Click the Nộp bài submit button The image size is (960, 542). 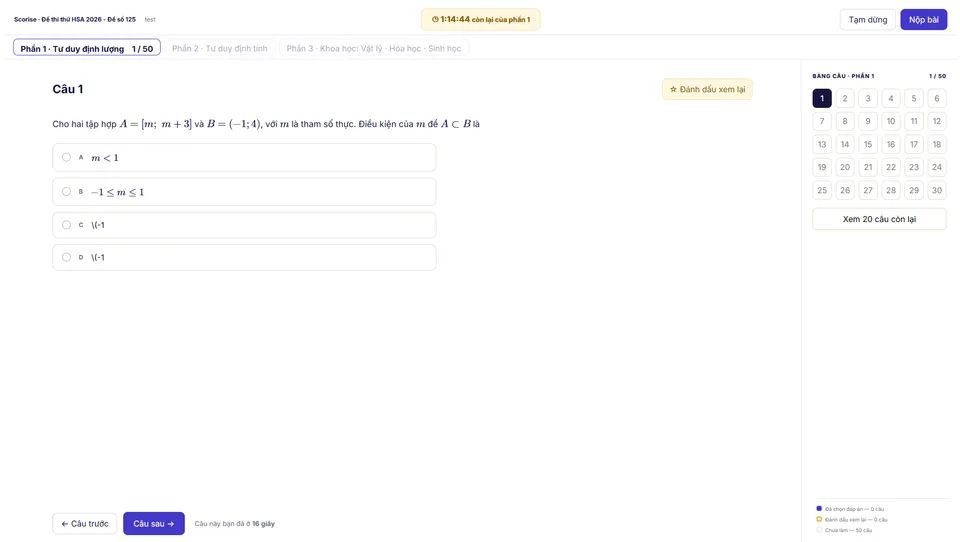[x=923, y=20]
